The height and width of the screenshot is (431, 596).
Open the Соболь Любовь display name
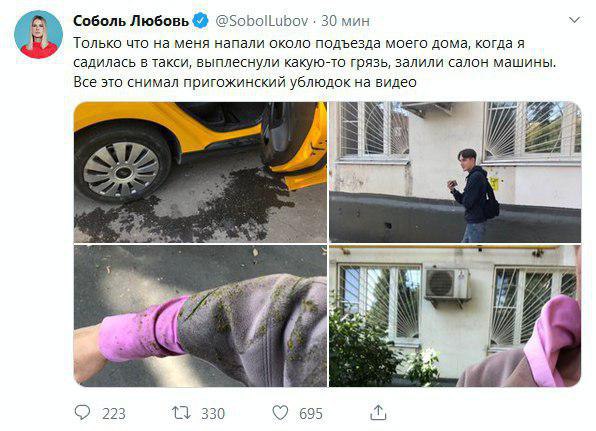point(131,21)
